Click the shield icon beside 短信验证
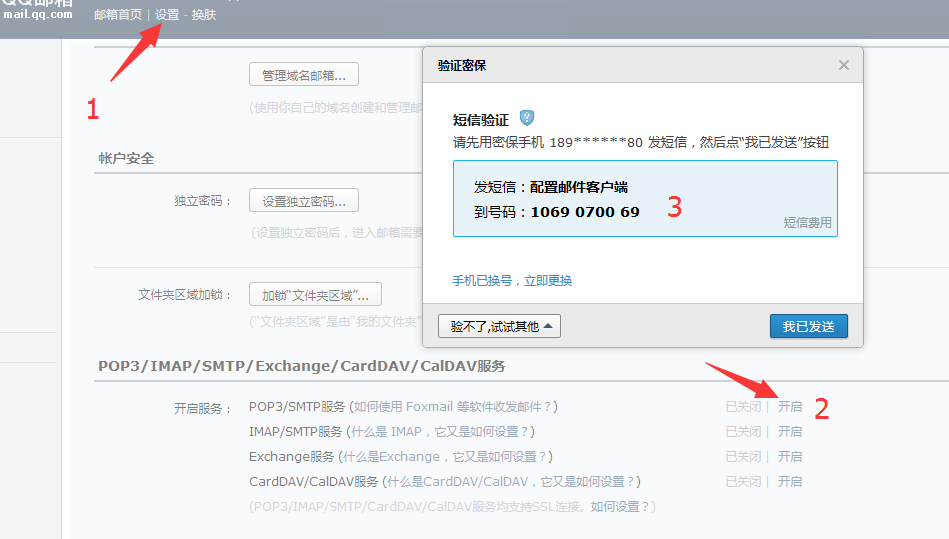The height and width of the screenshot is (539, 949). pyautogui.click(x=527, y=119)
